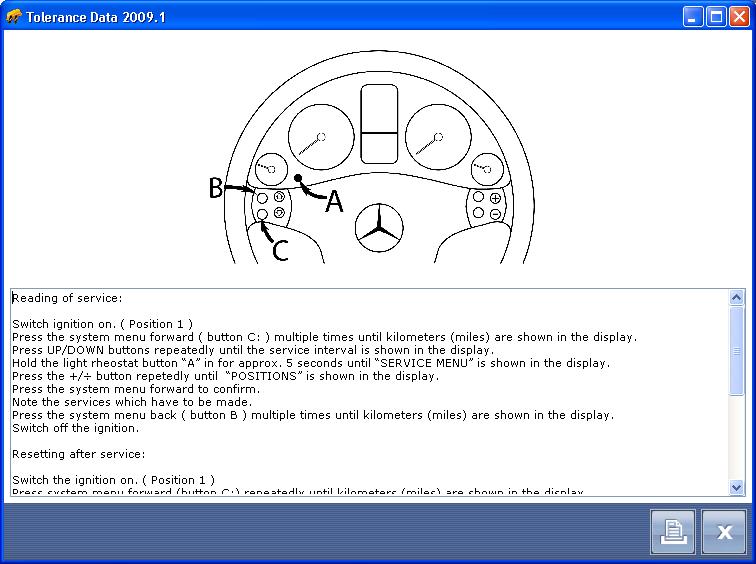Maximize the Tolerance Data window
The image size is (756, 564).
coord(716,17)
